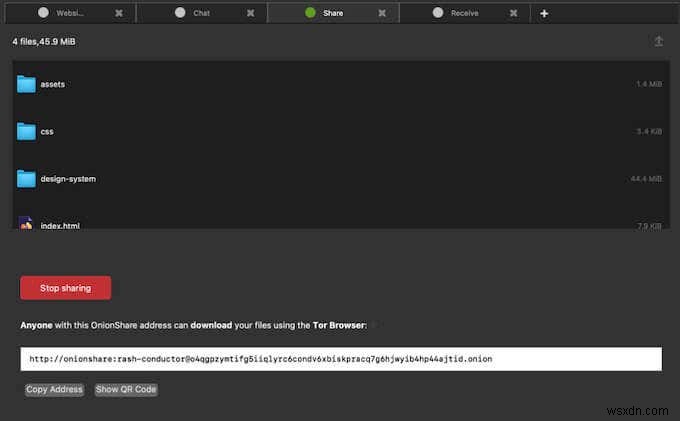Close the Website tab

click(x=119, y=13)
